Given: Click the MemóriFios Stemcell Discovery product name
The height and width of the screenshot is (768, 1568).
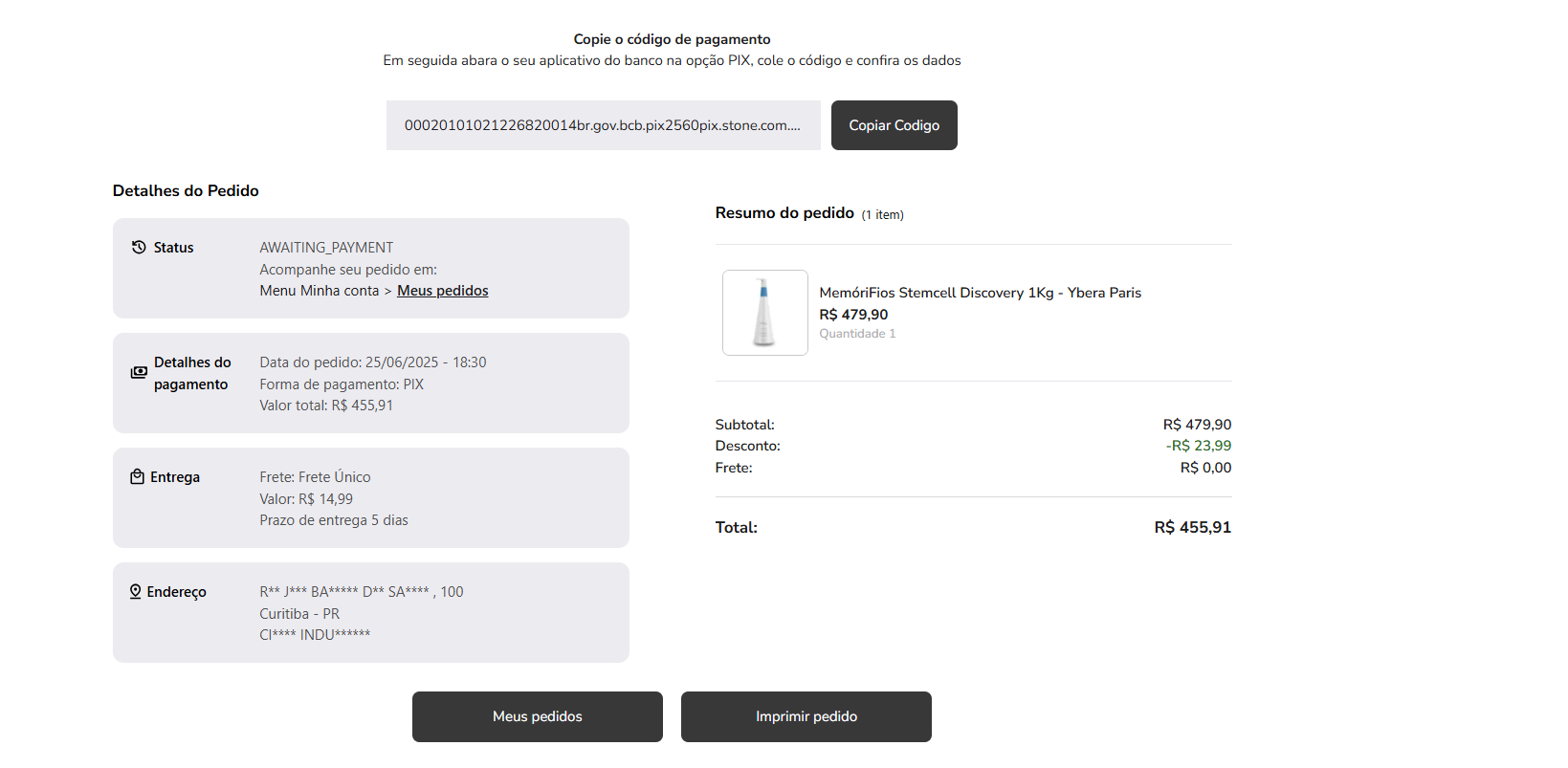Looking at the screenshot, I should coord(980,293).
